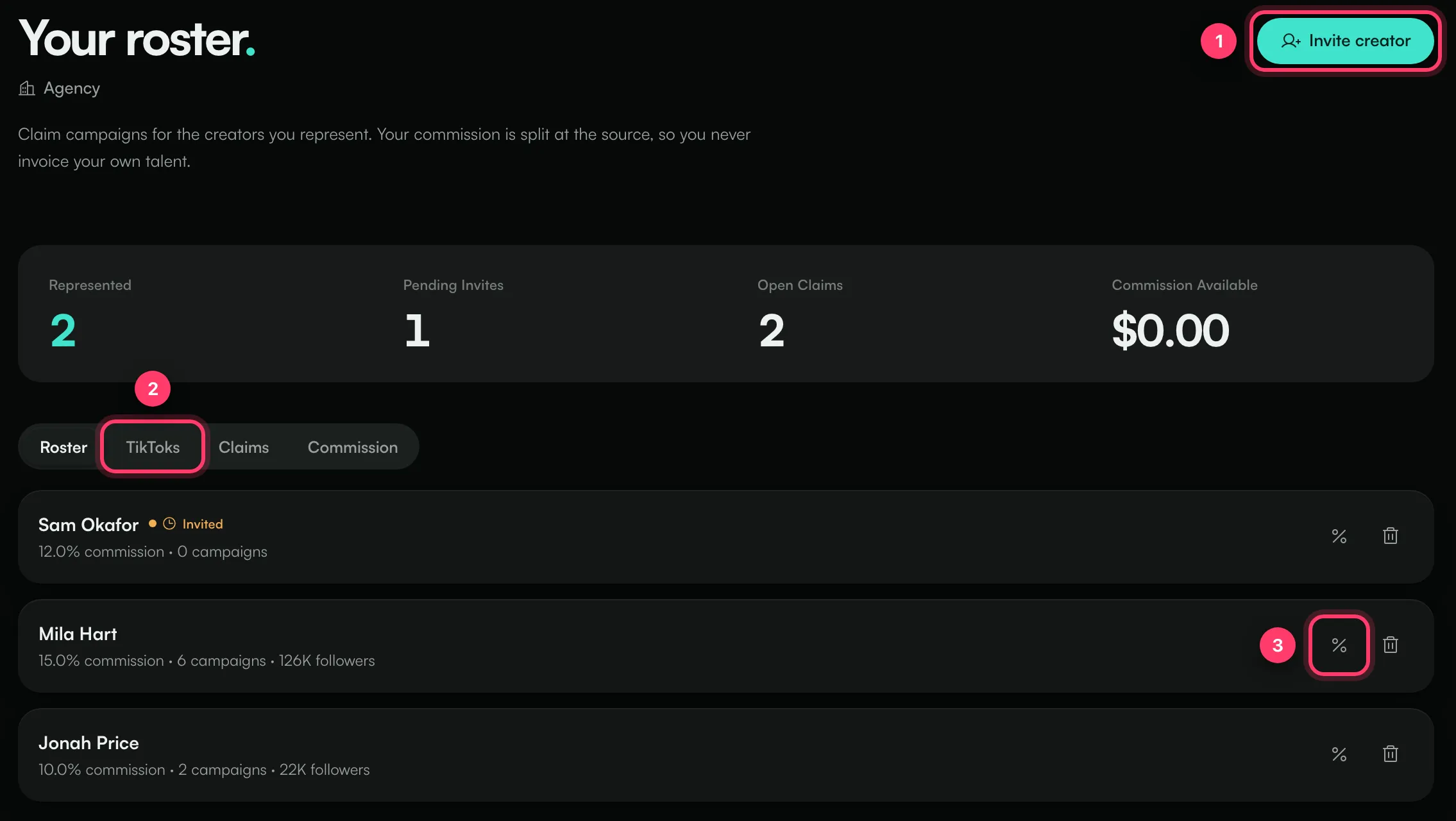Click the Open Claims value 2

[772, 331]
